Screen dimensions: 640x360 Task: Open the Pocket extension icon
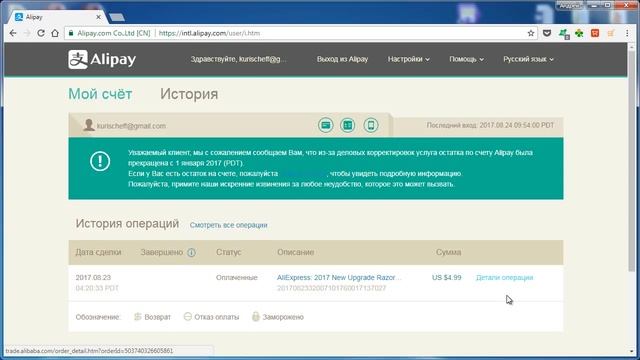click(x=547, y=33)
